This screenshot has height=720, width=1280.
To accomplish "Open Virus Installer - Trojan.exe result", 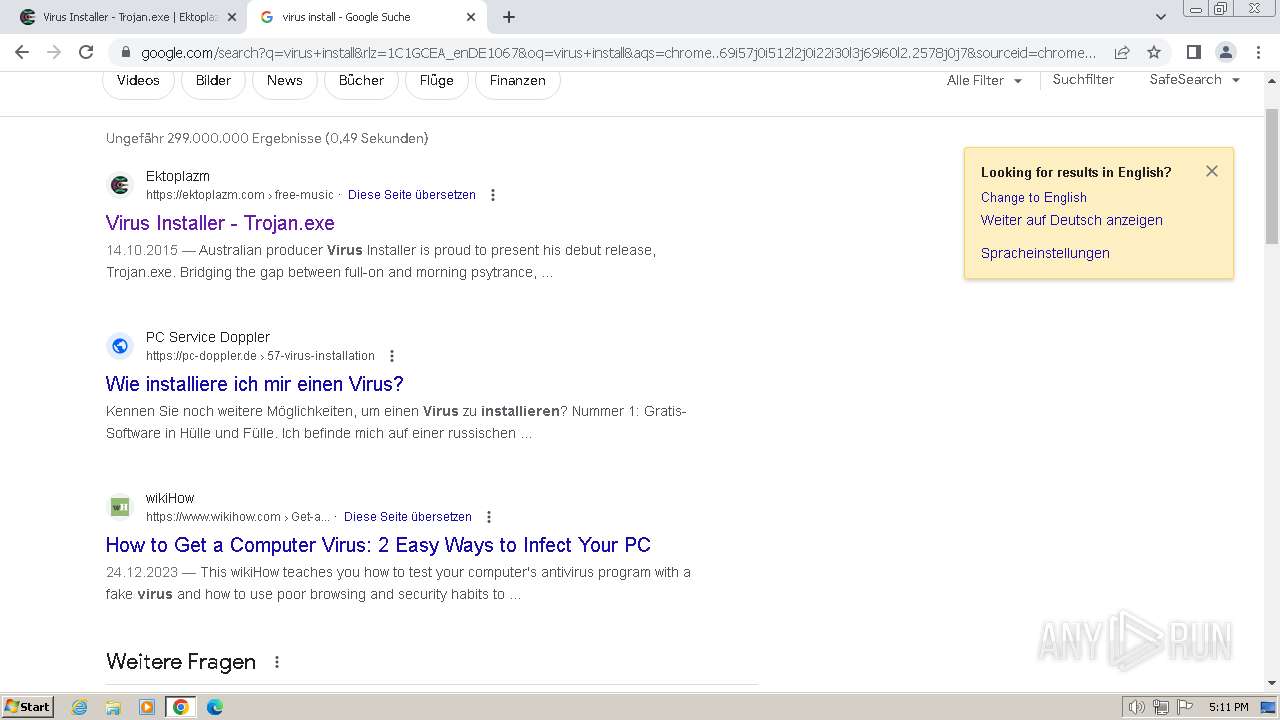I will tap(220, 223).
